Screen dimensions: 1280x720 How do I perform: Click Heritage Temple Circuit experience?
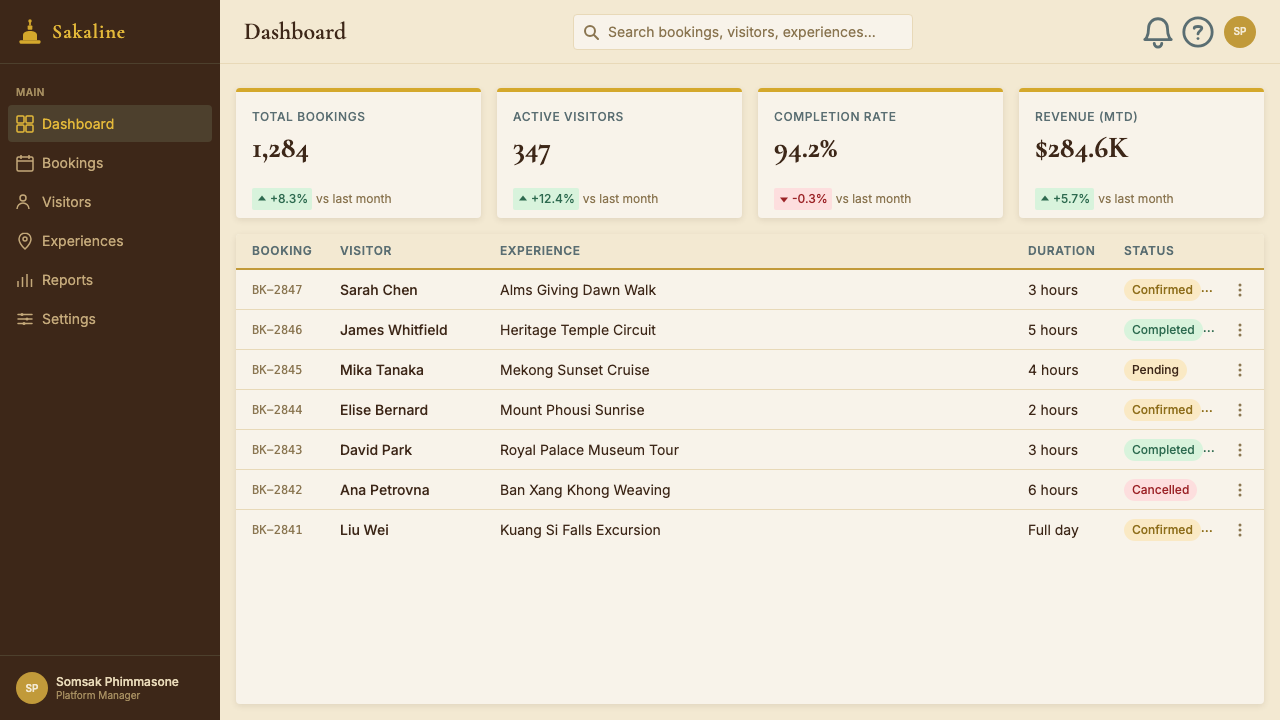pos(578,330)
